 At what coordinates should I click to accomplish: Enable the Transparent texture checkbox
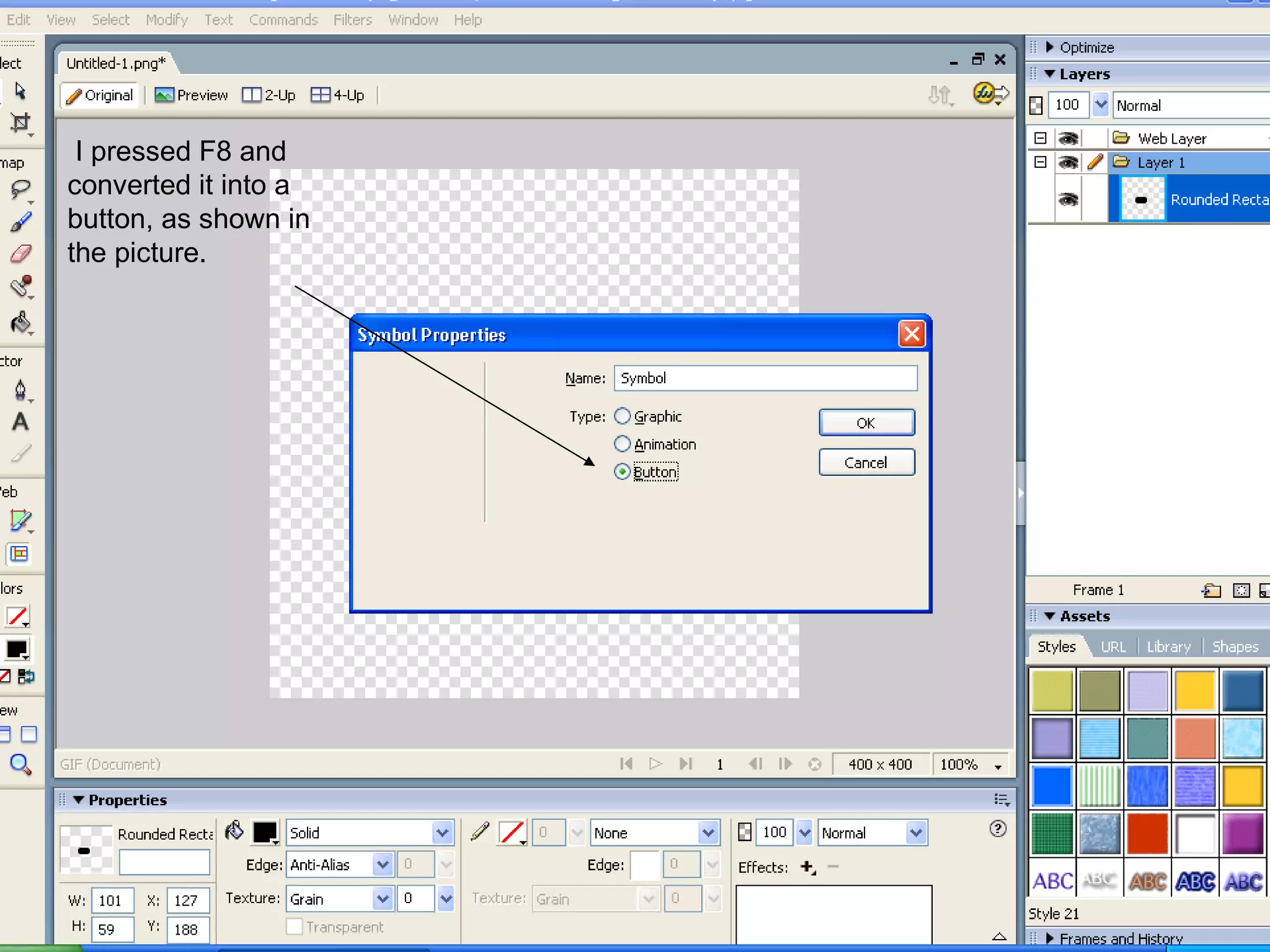295,927
